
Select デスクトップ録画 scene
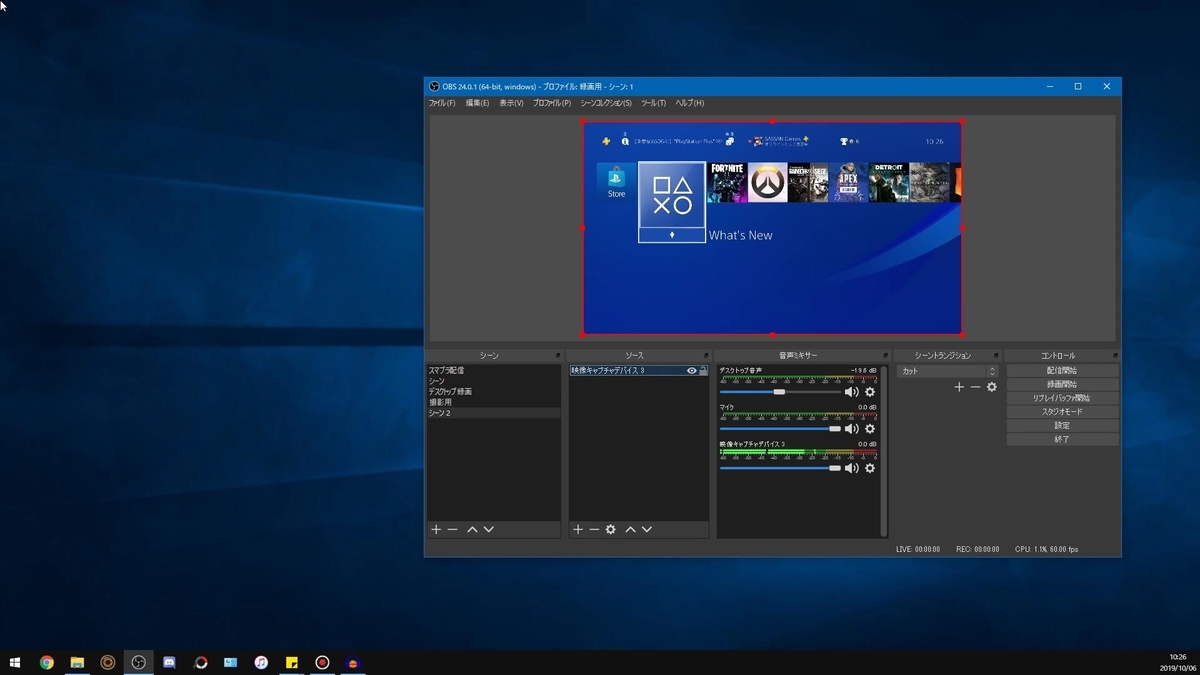coord(494,392)
